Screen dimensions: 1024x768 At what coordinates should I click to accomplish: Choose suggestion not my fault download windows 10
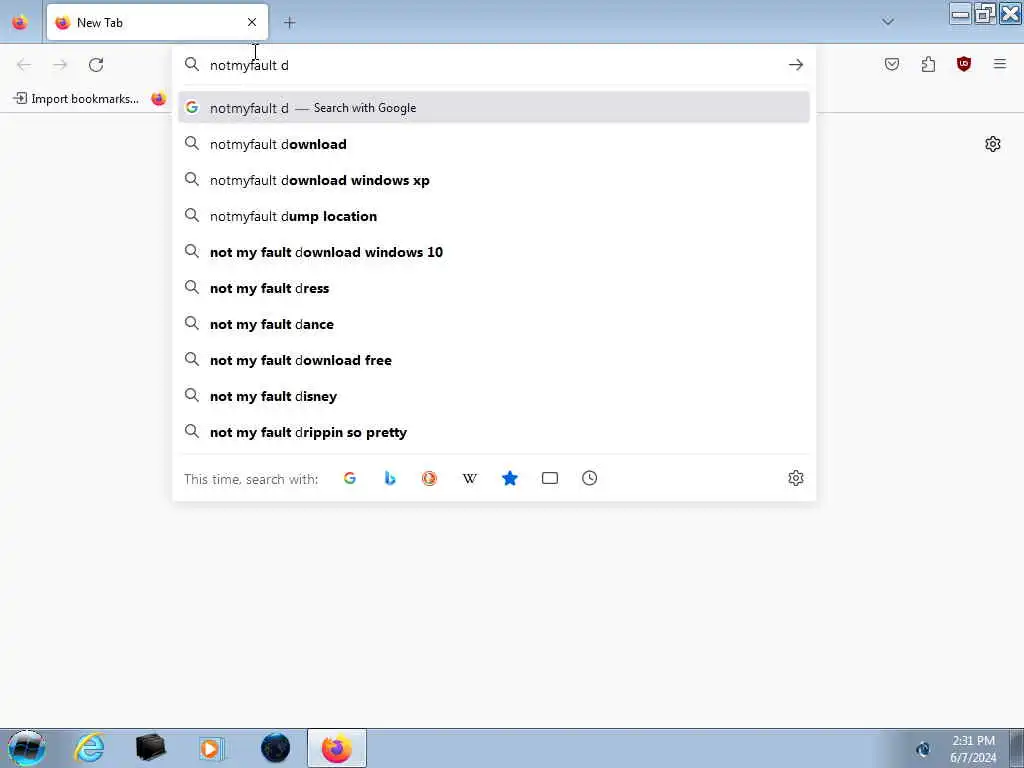coord(494,252)
